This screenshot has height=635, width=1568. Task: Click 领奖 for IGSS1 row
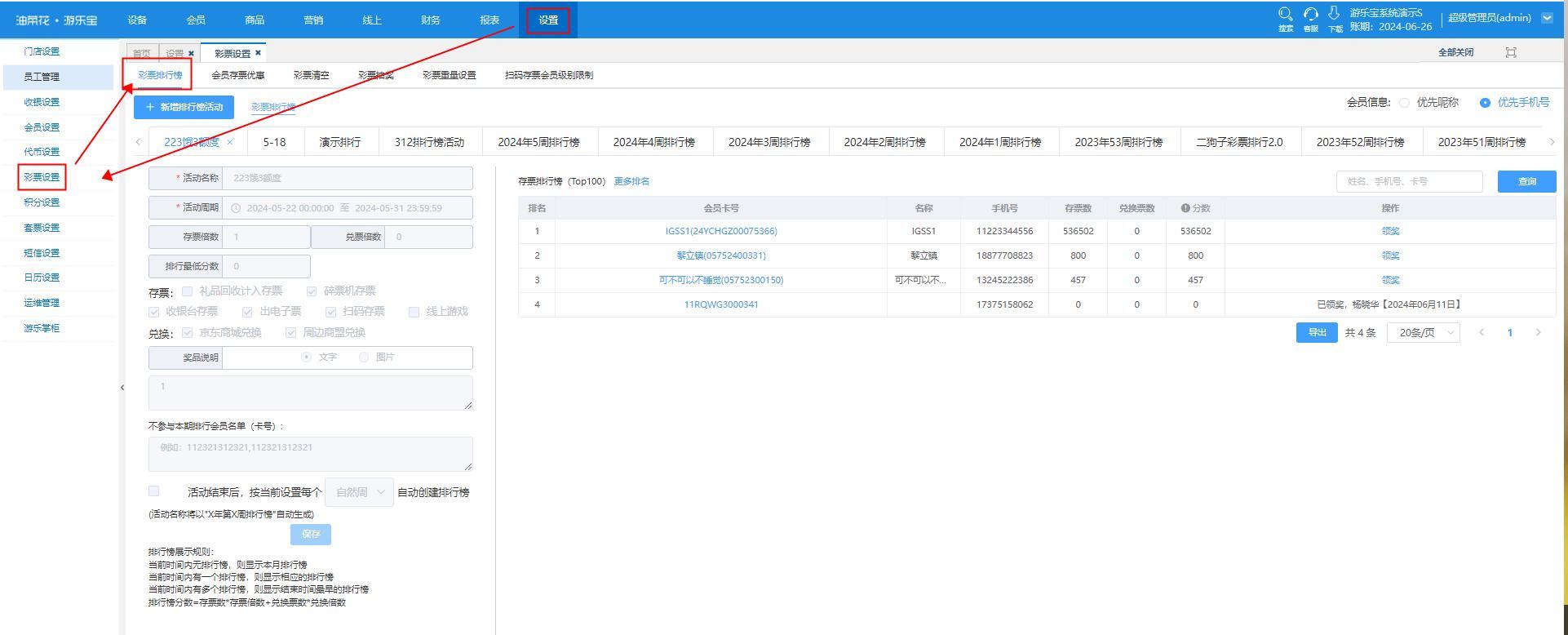click(x=1390, y=231)
